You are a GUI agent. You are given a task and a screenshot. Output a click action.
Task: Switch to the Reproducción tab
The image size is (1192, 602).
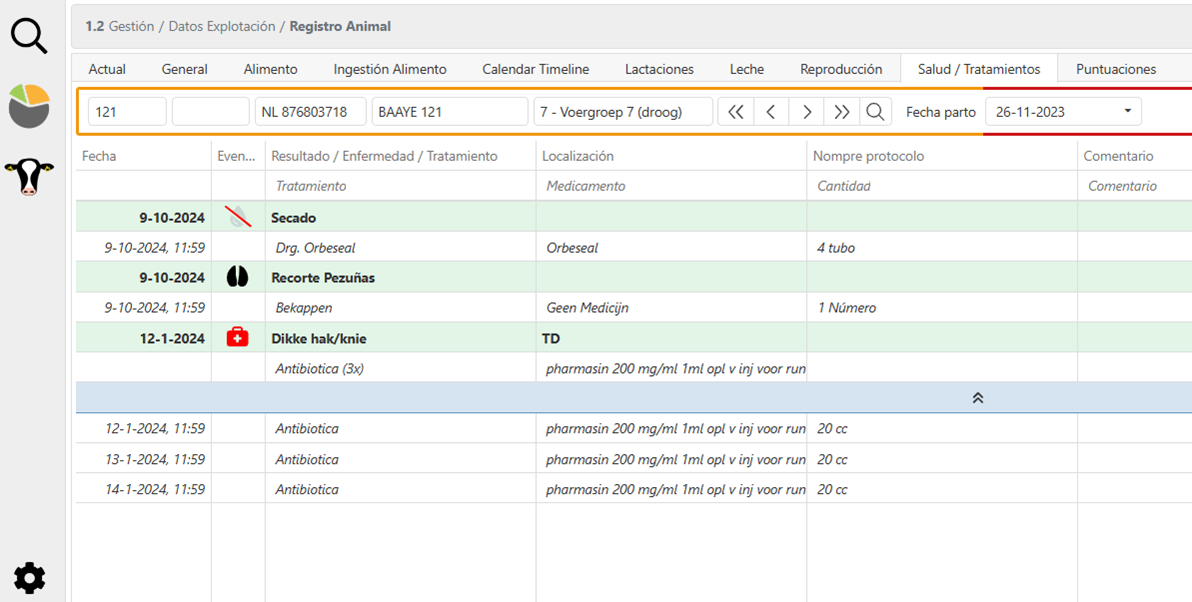840,69
